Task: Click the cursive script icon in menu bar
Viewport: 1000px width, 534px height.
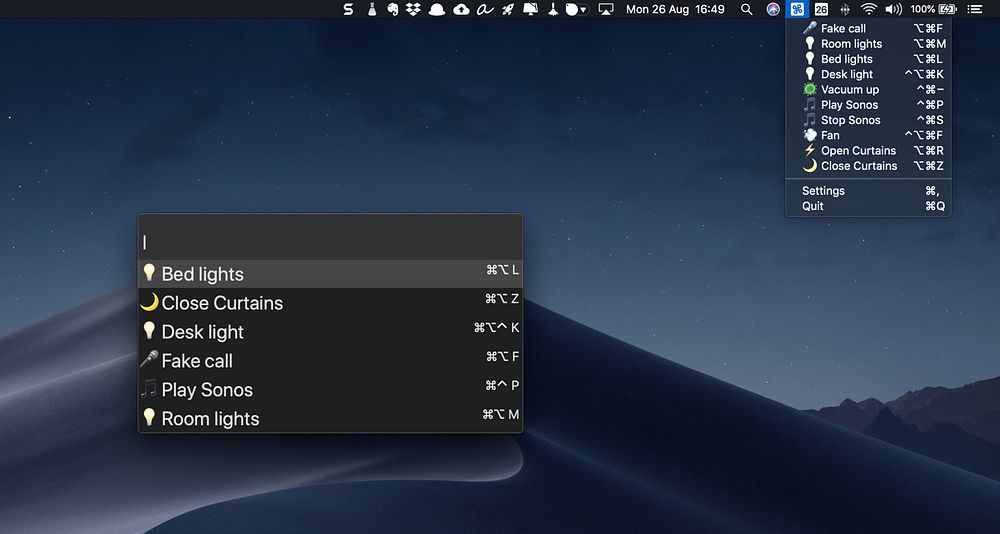Action: click(x=485, y=9)
